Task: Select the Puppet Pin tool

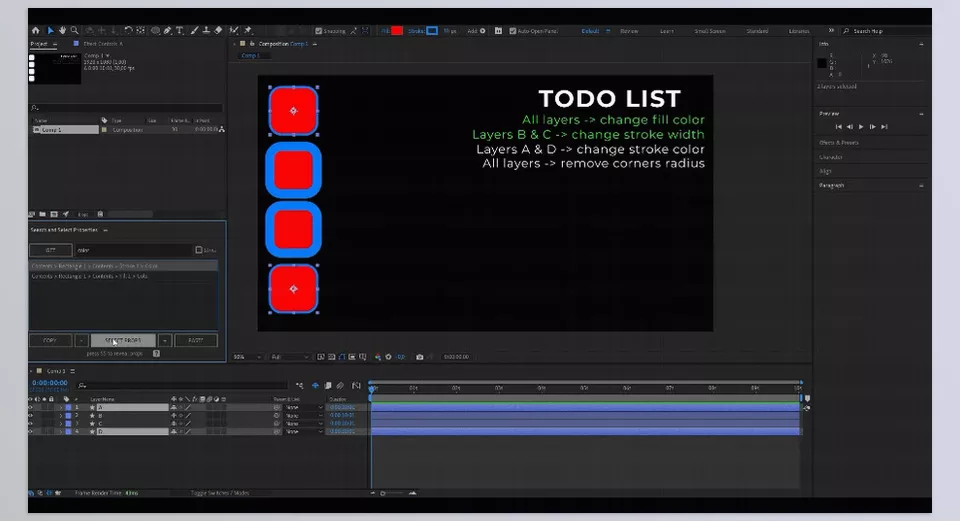Action: 248,31
